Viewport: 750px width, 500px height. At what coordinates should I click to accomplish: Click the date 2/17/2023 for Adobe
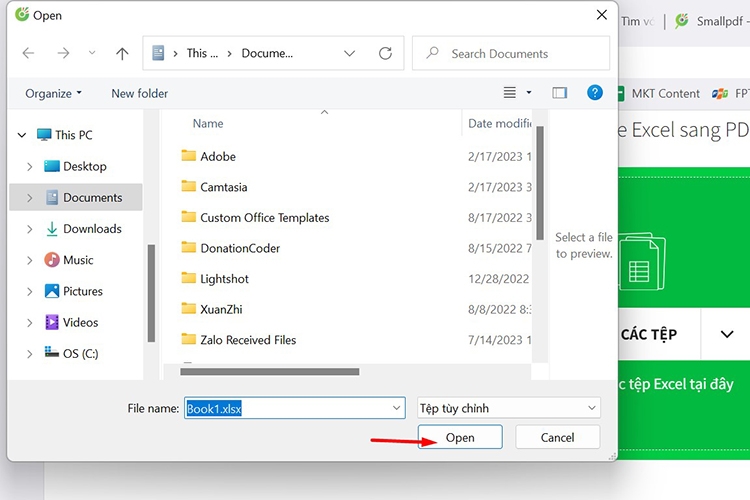point(499,156)
